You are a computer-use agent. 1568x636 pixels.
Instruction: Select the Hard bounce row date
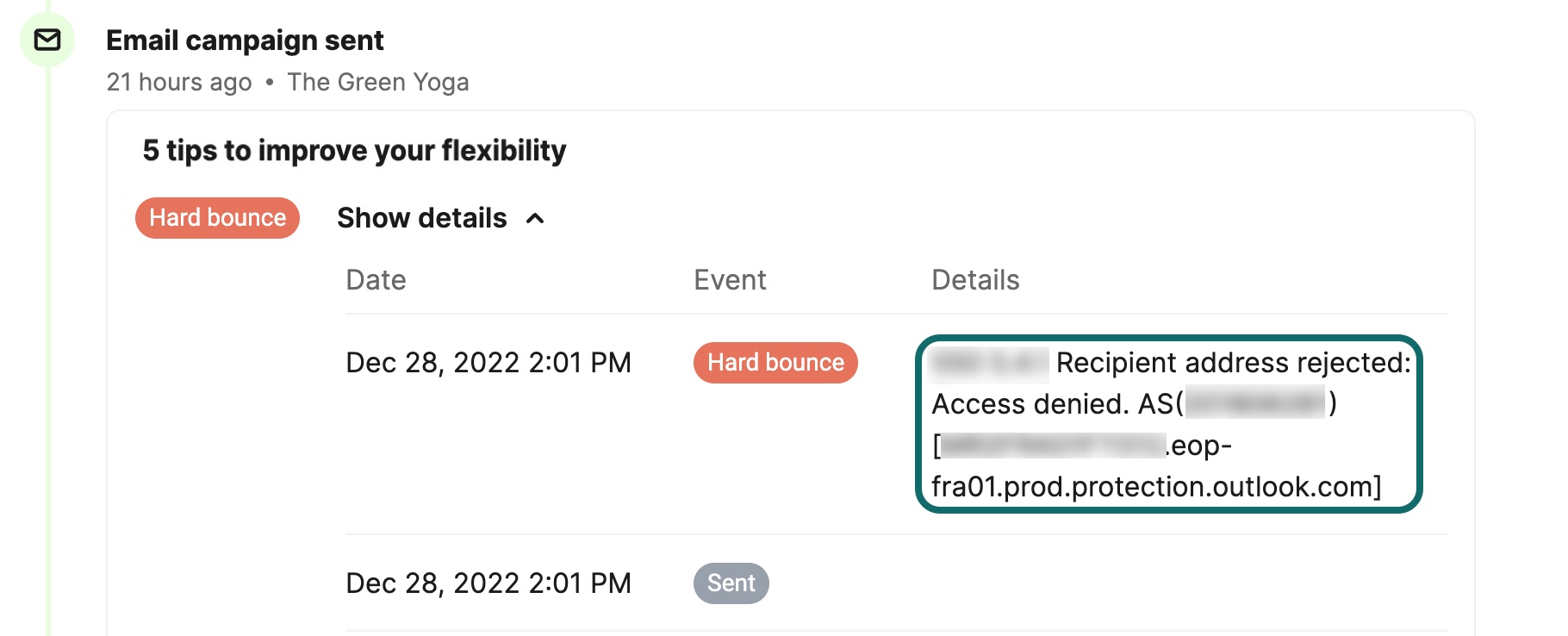click(488, 363)
